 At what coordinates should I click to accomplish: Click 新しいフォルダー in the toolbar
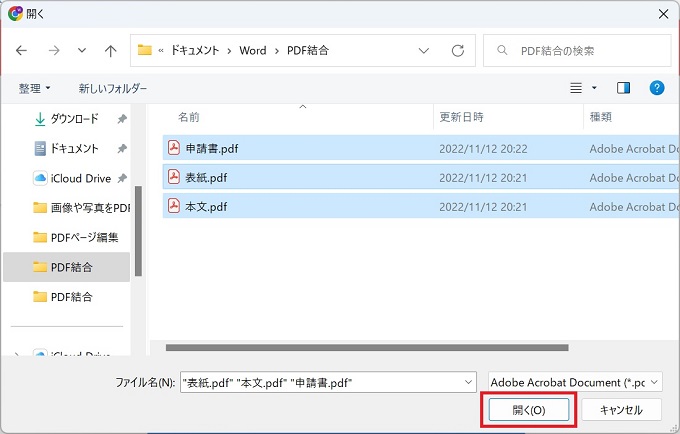[x=113, y=88]
